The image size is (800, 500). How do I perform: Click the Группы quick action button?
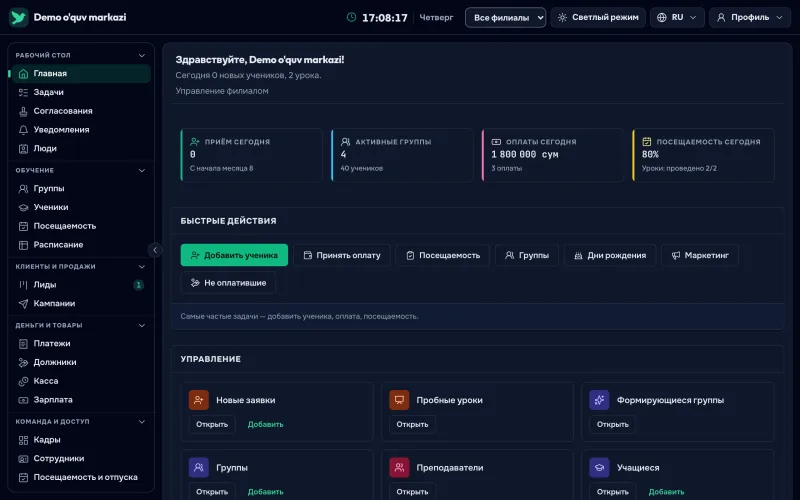coord(527,255)
